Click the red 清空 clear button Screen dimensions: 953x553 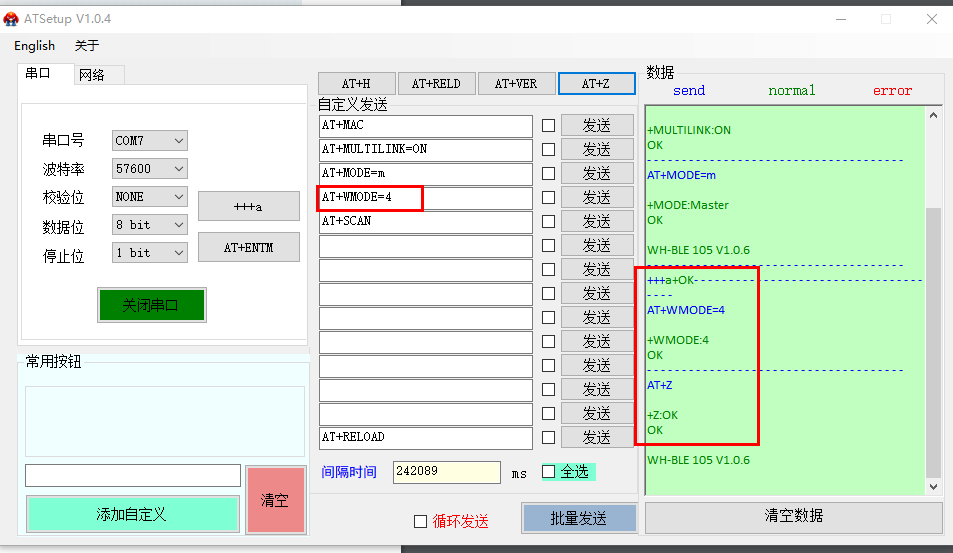point(274,500)
